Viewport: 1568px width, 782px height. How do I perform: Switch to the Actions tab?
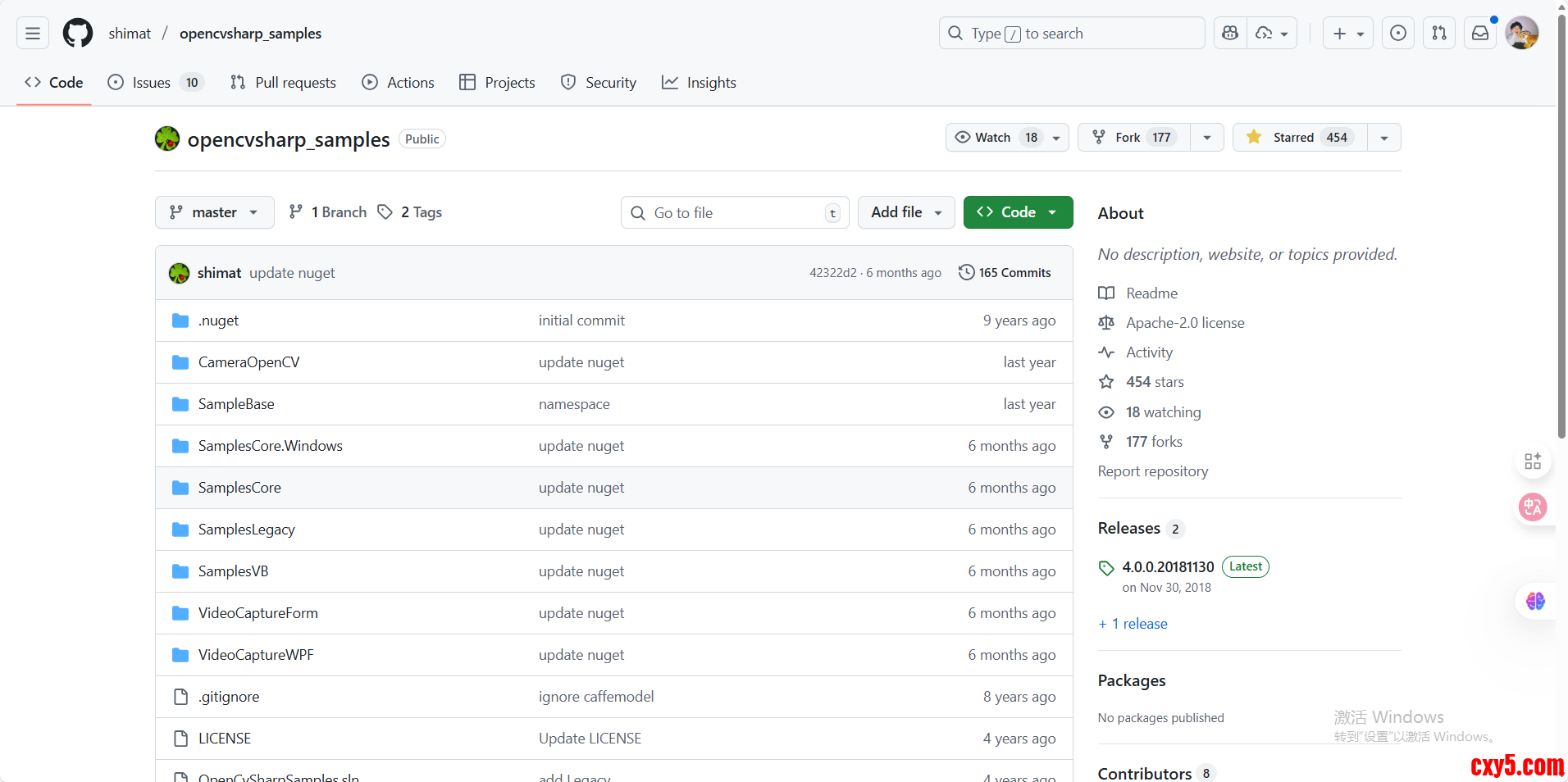tap(399, 83)
